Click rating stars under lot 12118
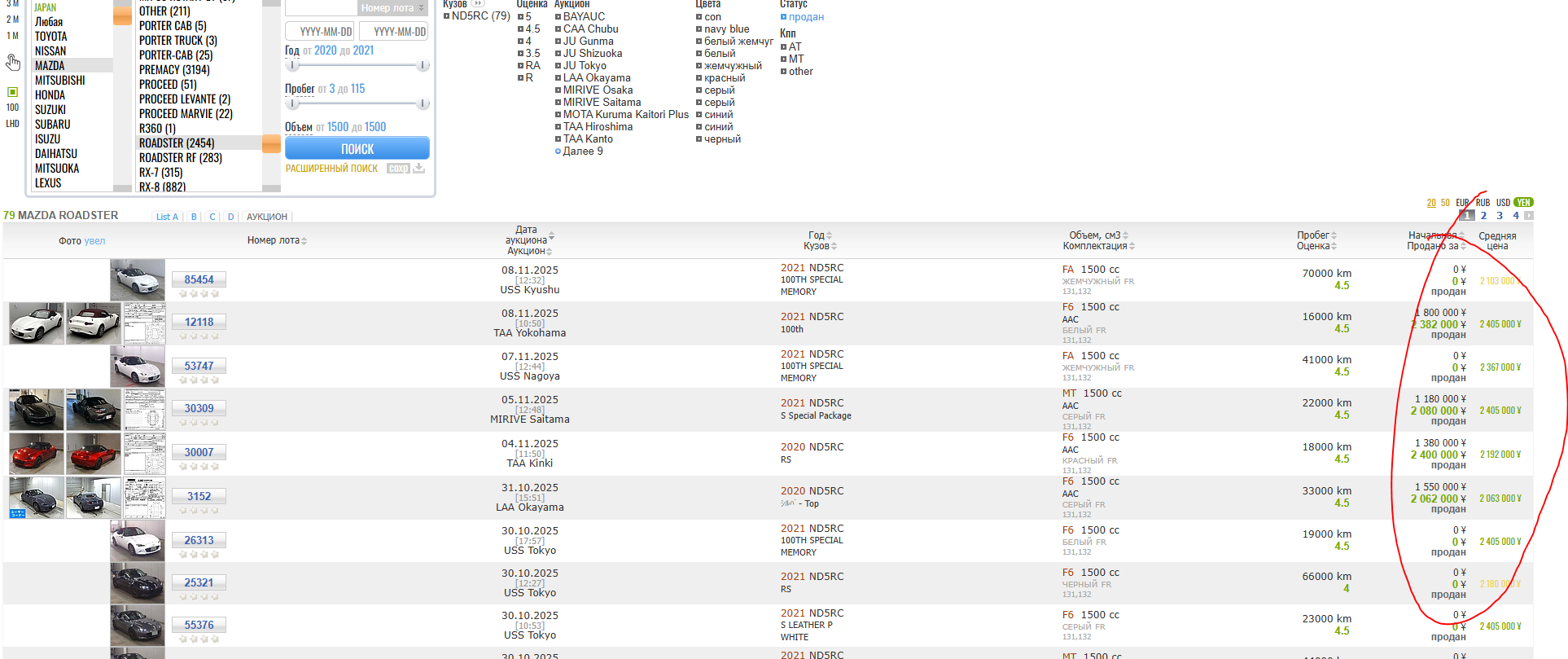The image size is (1568, 659). point(199,336)
